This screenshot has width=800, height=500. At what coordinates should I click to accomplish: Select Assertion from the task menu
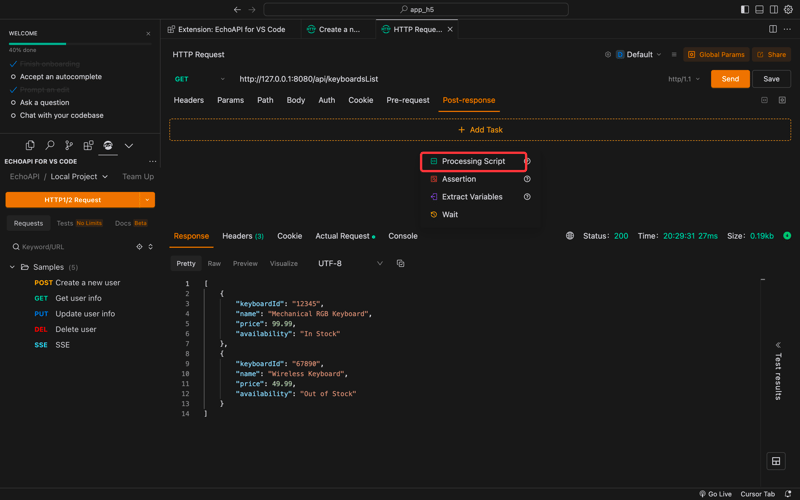tap(459, 179)
